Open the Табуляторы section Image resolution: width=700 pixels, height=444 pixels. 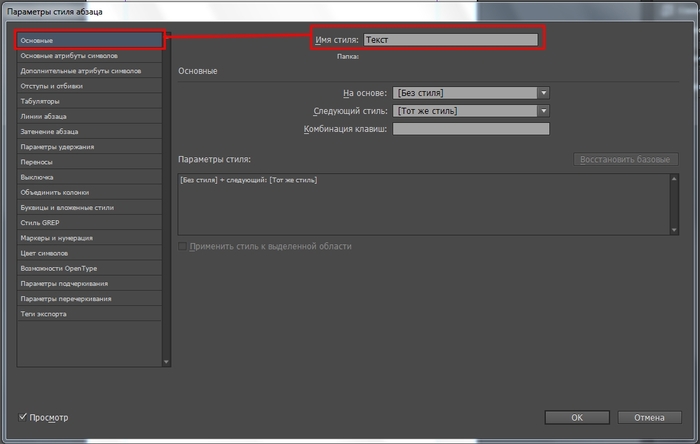[89, 101]
